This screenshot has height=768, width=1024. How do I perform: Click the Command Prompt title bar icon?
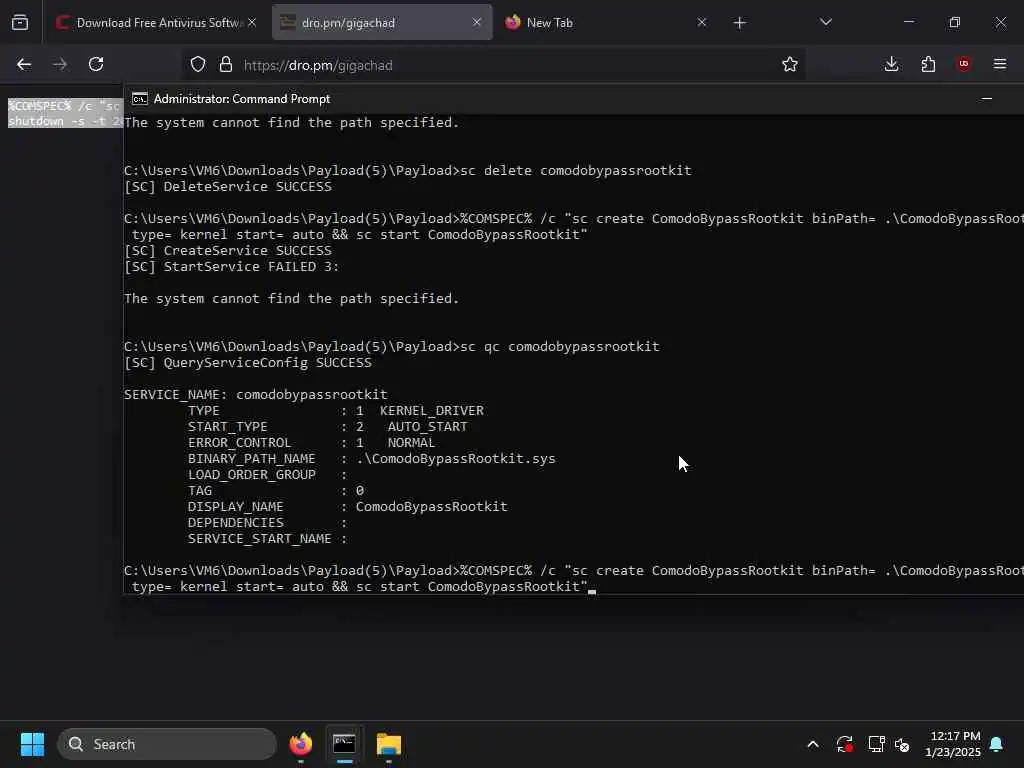(140, 99)
